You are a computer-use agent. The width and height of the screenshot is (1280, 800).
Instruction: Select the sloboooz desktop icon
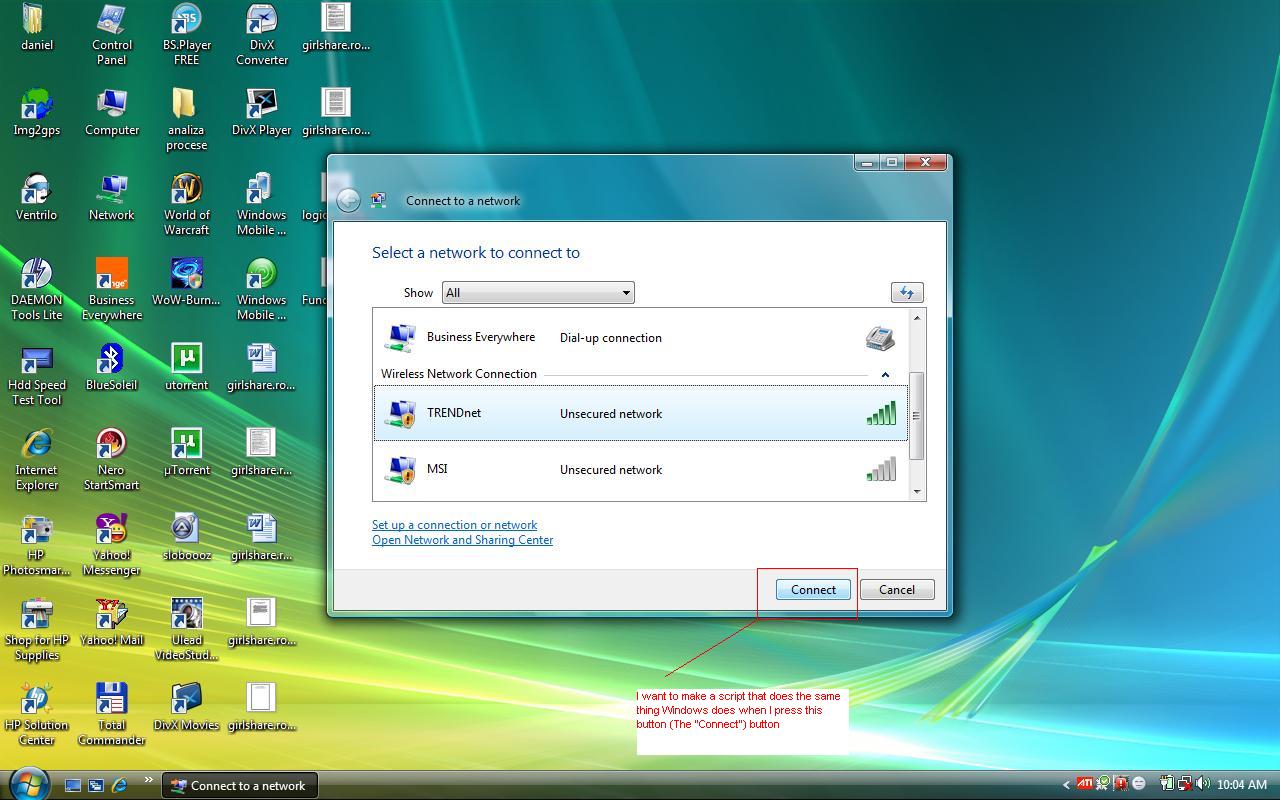tap(186, 537)
